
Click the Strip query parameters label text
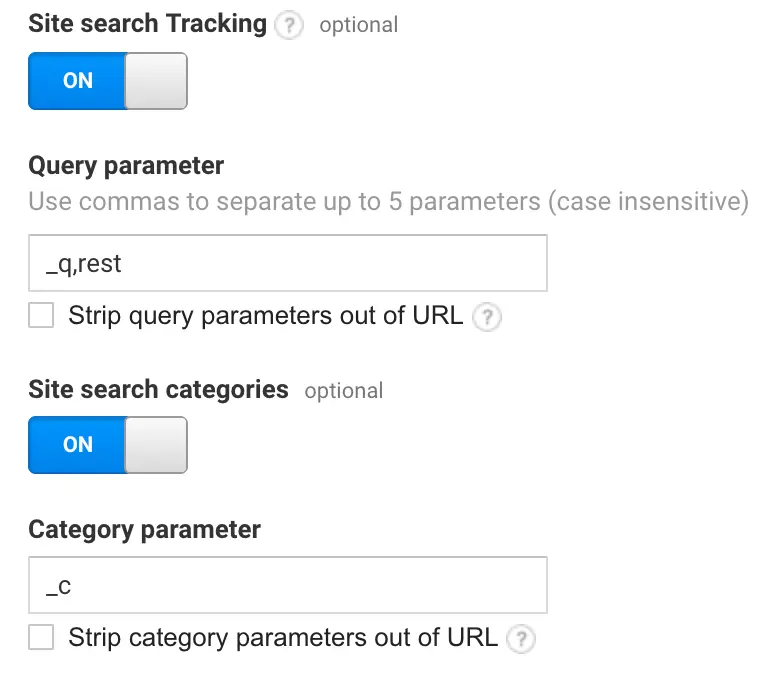(x=266, y=316)
